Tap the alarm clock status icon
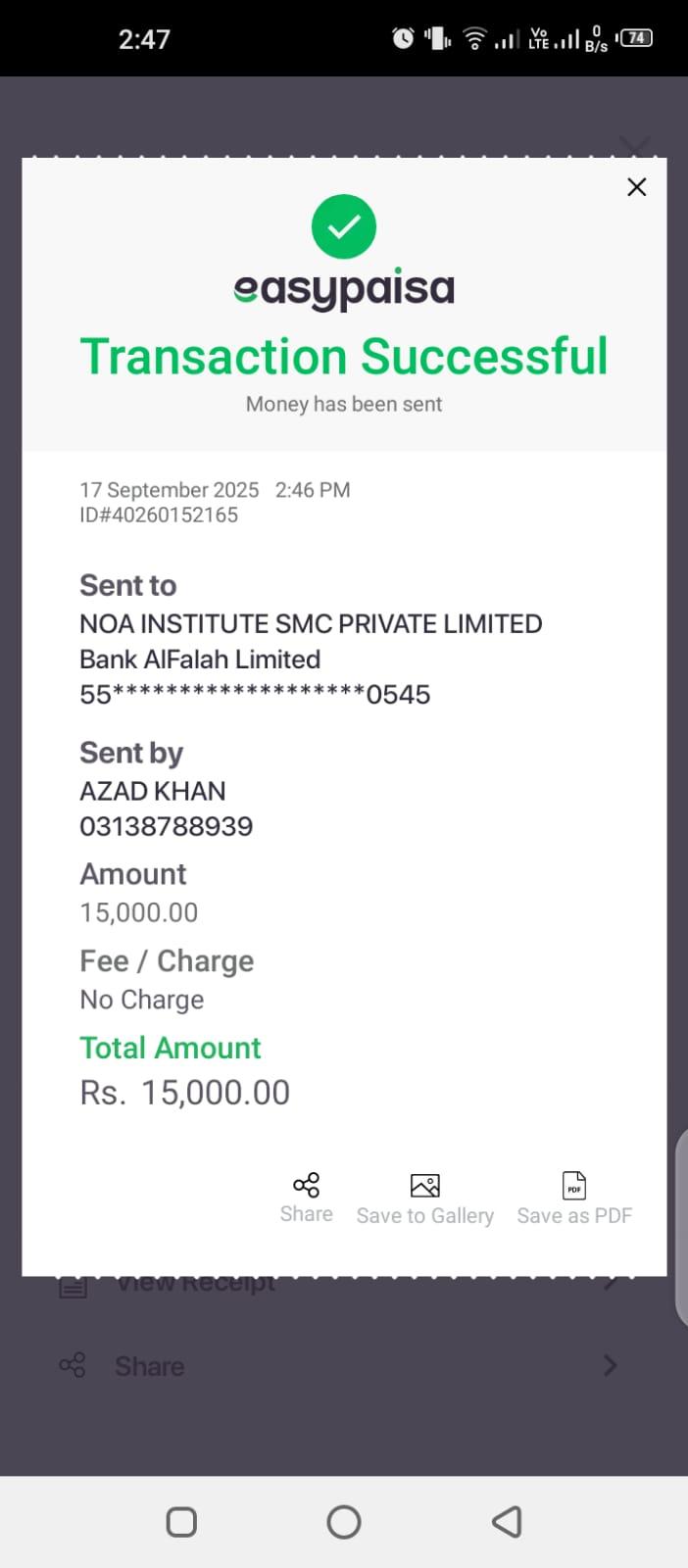The width and height of the screenshot is (688, 1568). [403, 38]
